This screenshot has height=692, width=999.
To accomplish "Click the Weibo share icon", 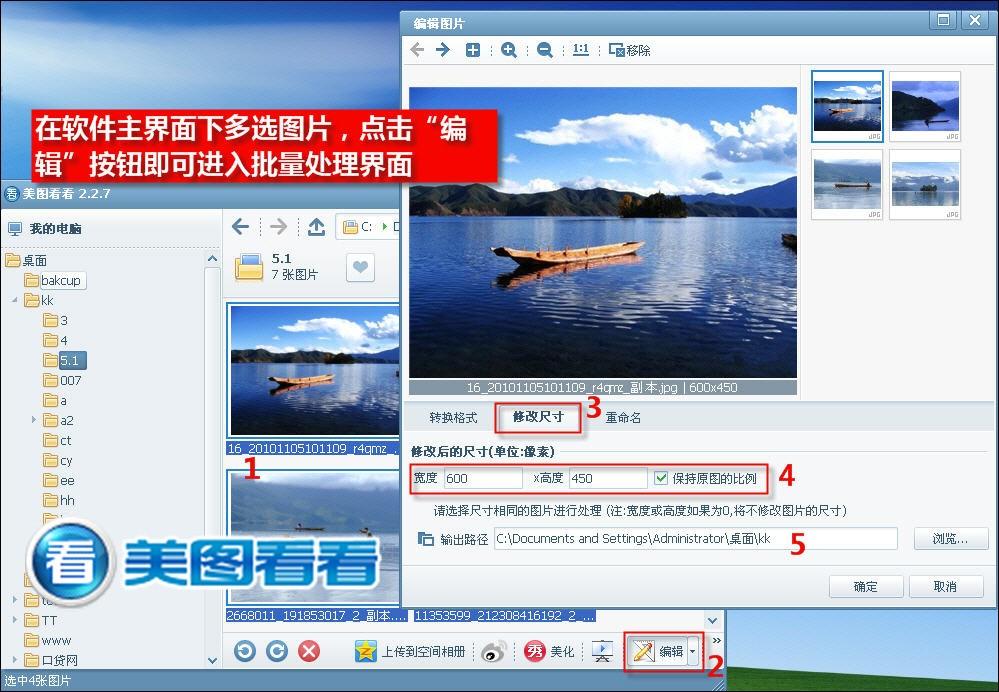I will [495, 651].
